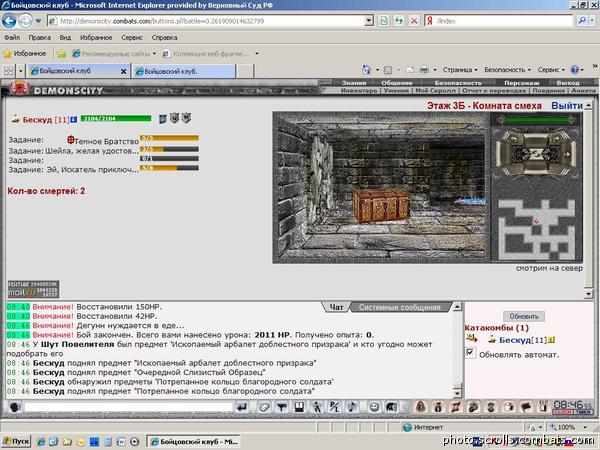Click the Бойцовский клуб taskbar window button
Viewport: 600px width, 450px height.
tap(194, 442)
